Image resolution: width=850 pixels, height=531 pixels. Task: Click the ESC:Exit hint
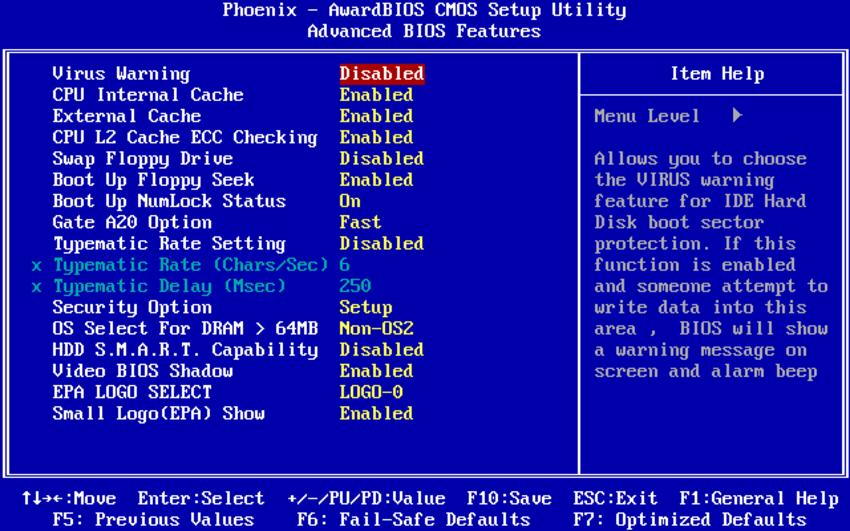[x=615, y=498]
